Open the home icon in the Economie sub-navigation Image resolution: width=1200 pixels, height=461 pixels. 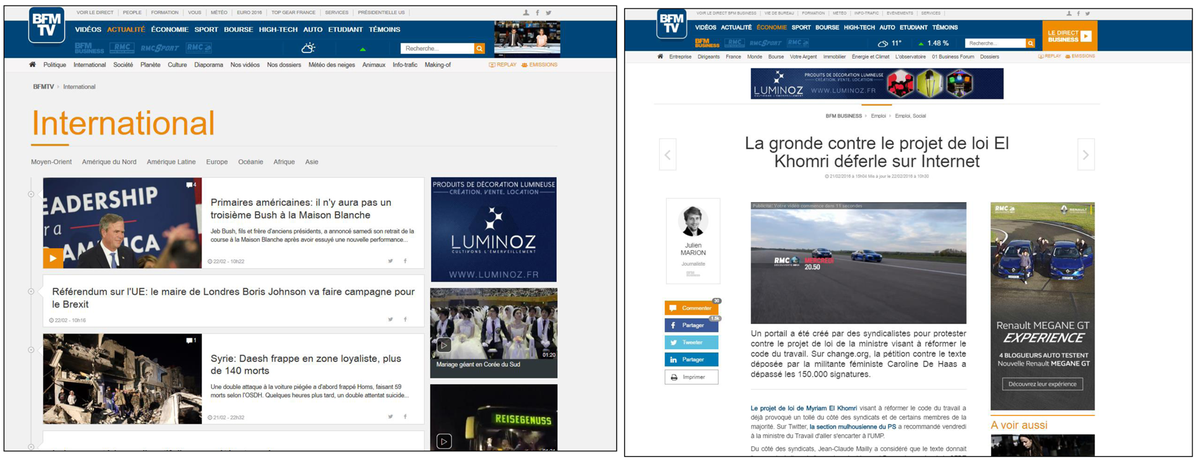pyautogui.click(x=660, y=57)
